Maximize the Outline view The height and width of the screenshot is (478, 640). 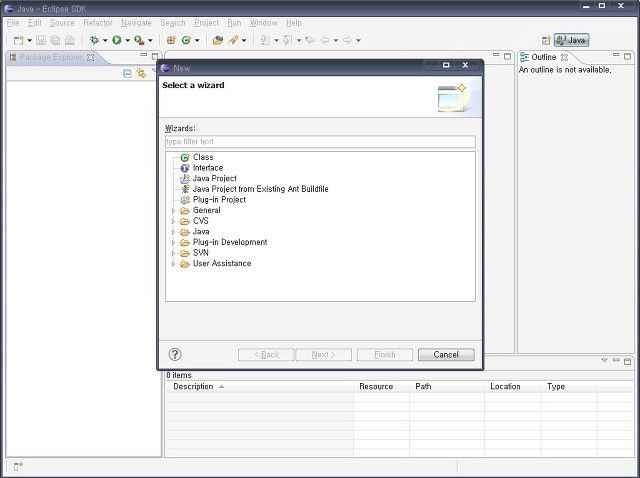[x=627, y=56]
